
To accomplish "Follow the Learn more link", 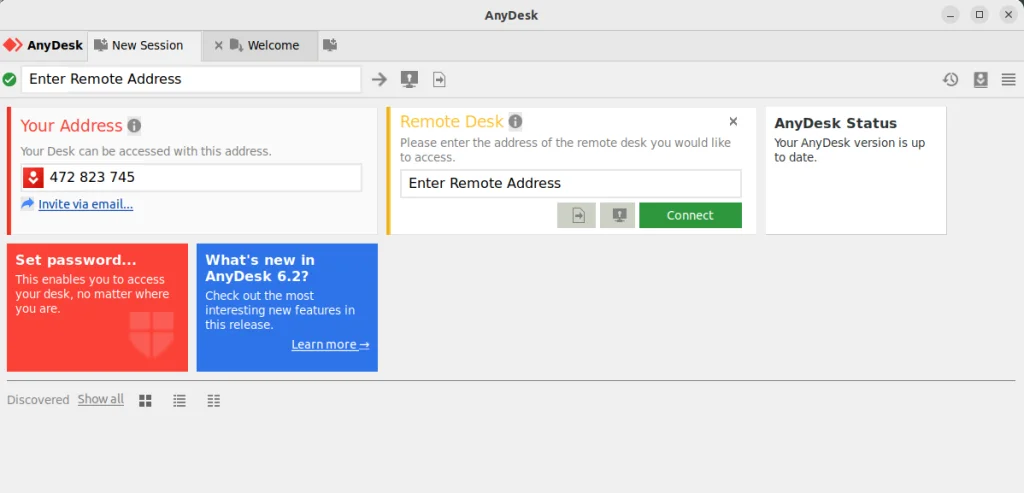I will pos(330,345).
